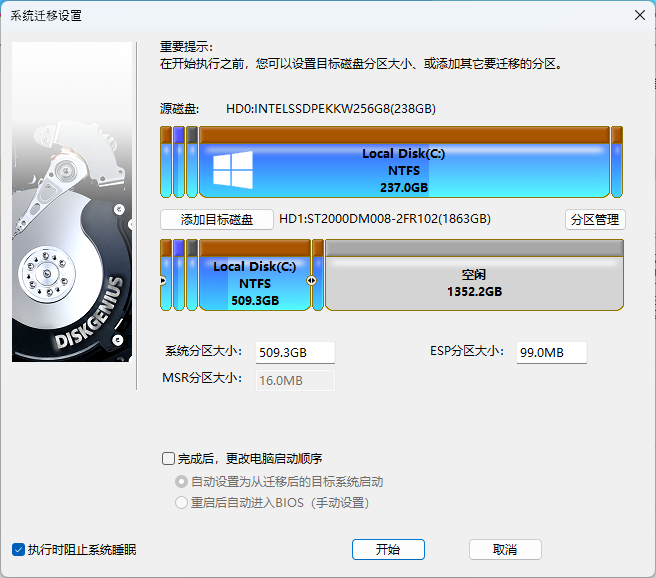
Task: Select the target Local Disk(C:) 509.3GB partition
Action: coord(255,282)
